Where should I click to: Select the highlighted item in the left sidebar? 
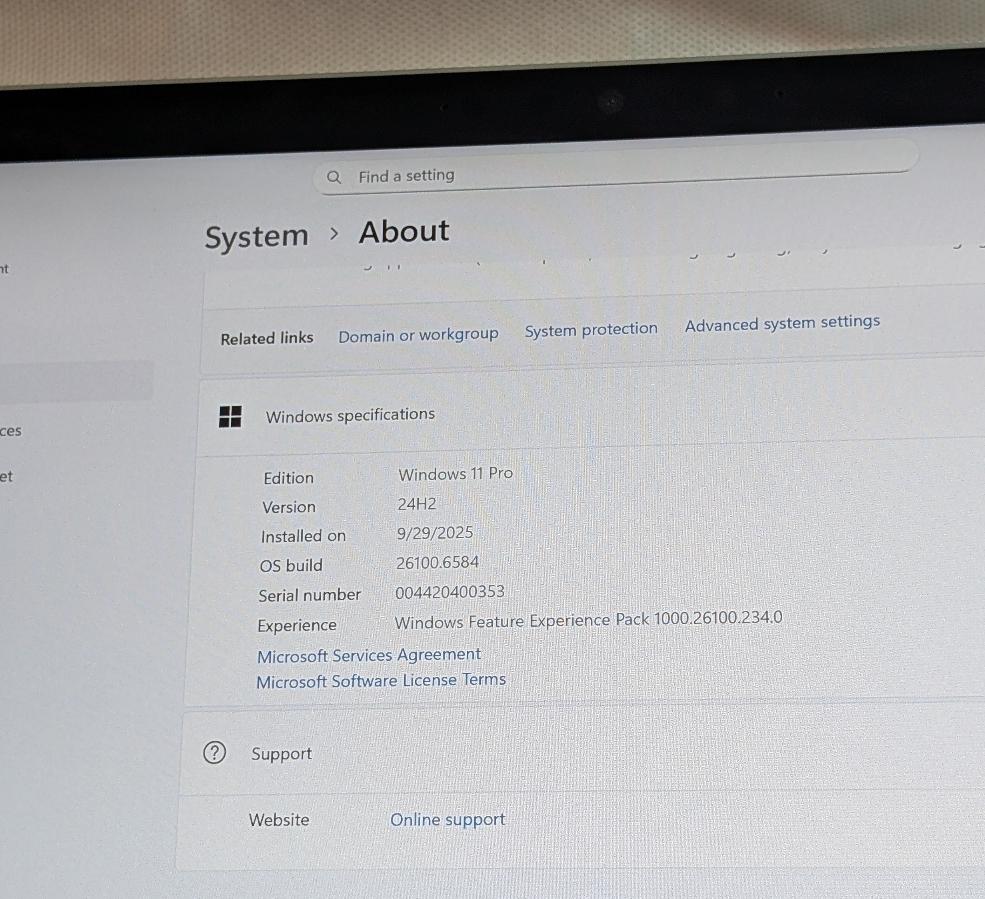[x=75, y=381]
